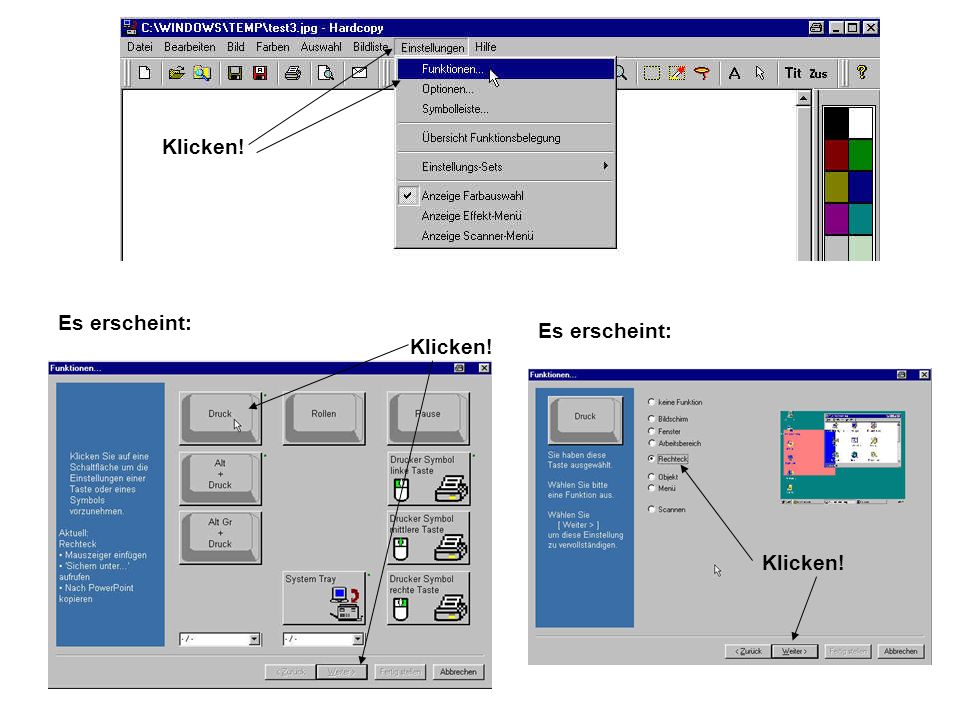Pick the navy blue color swatch
The height and width of the screenshot is (720, 960).
click(860, 187)
